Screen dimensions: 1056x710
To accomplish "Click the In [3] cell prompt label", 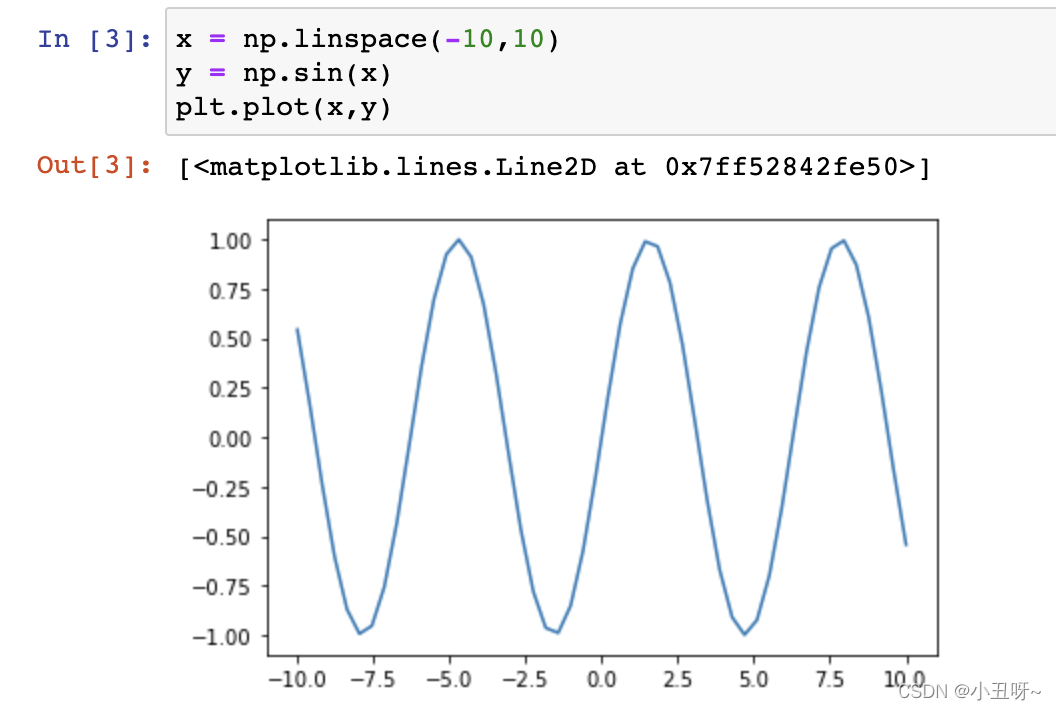I will [95, 40].
